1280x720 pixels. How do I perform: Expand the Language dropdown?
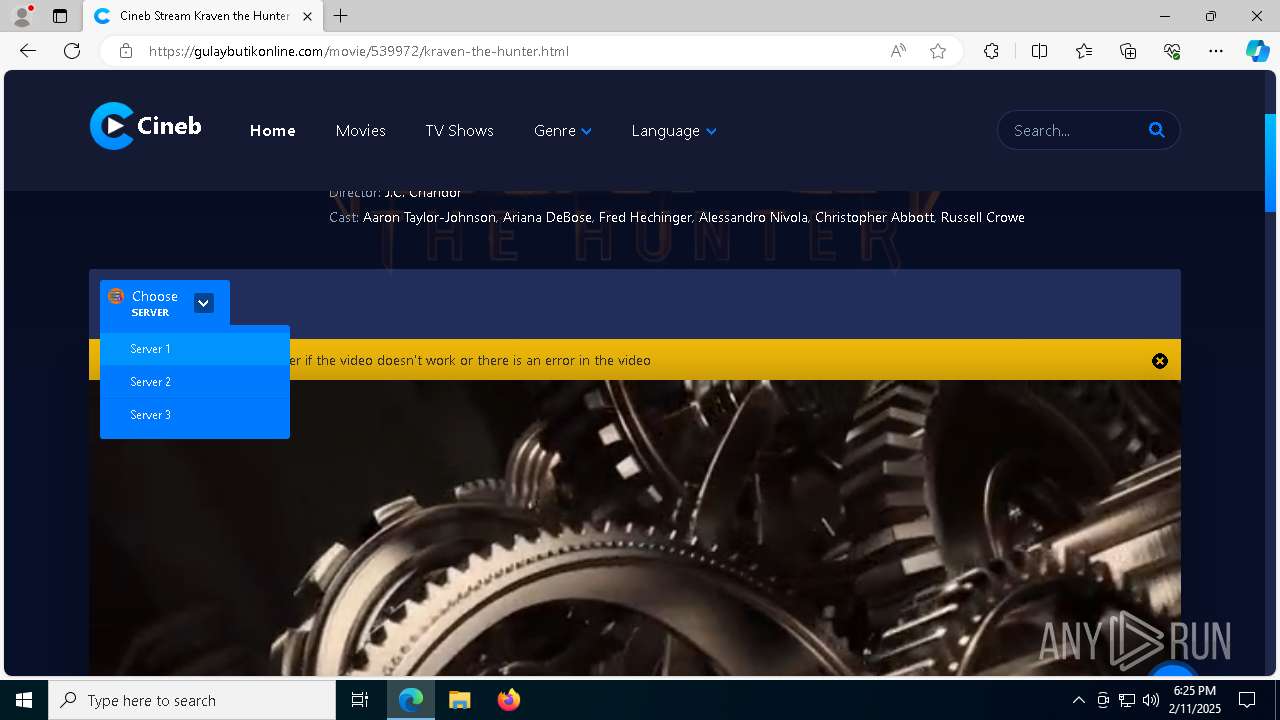[x=674, y=131]
